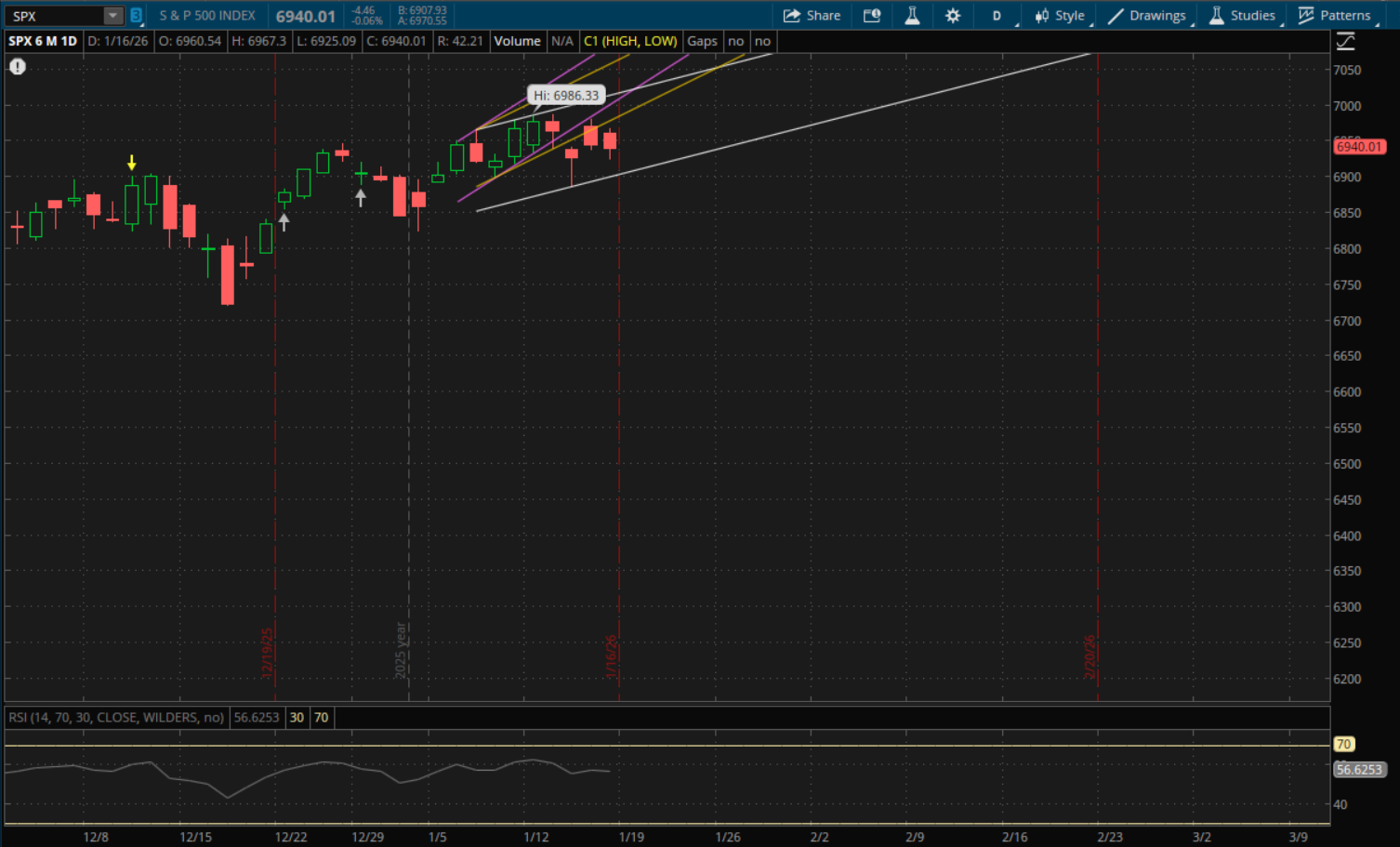Open the Style menu

point(1060,16)
